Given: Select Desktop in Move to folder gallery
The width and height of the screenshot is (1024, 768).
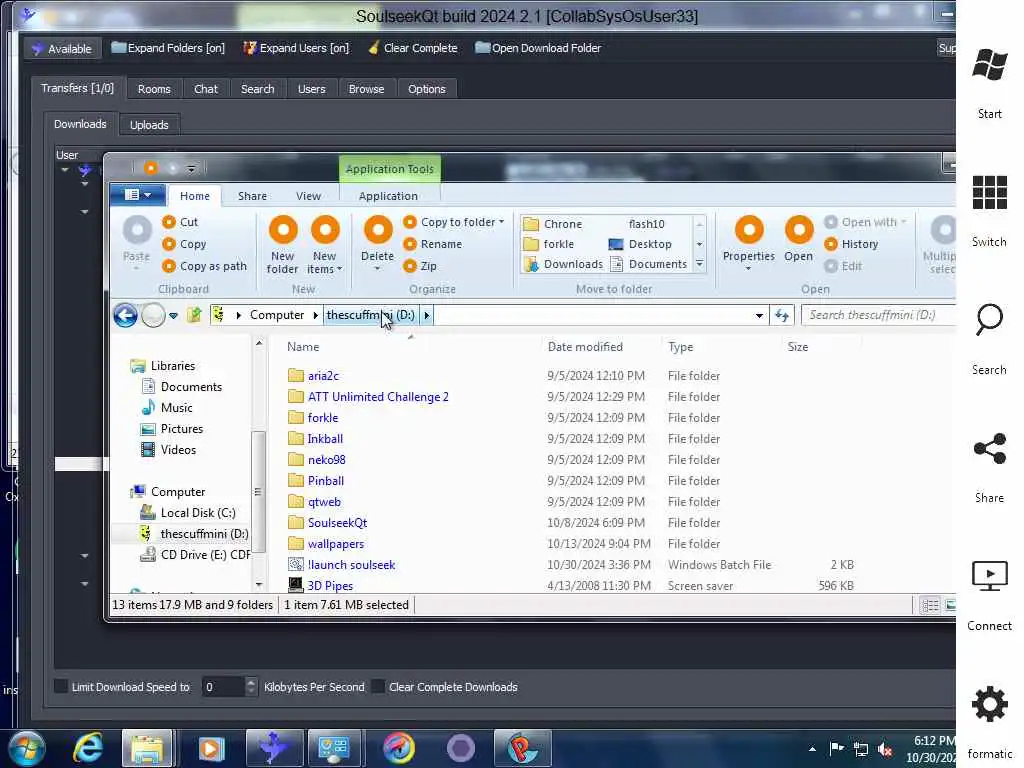Looking at the screenshot, I should click(640, 244).
